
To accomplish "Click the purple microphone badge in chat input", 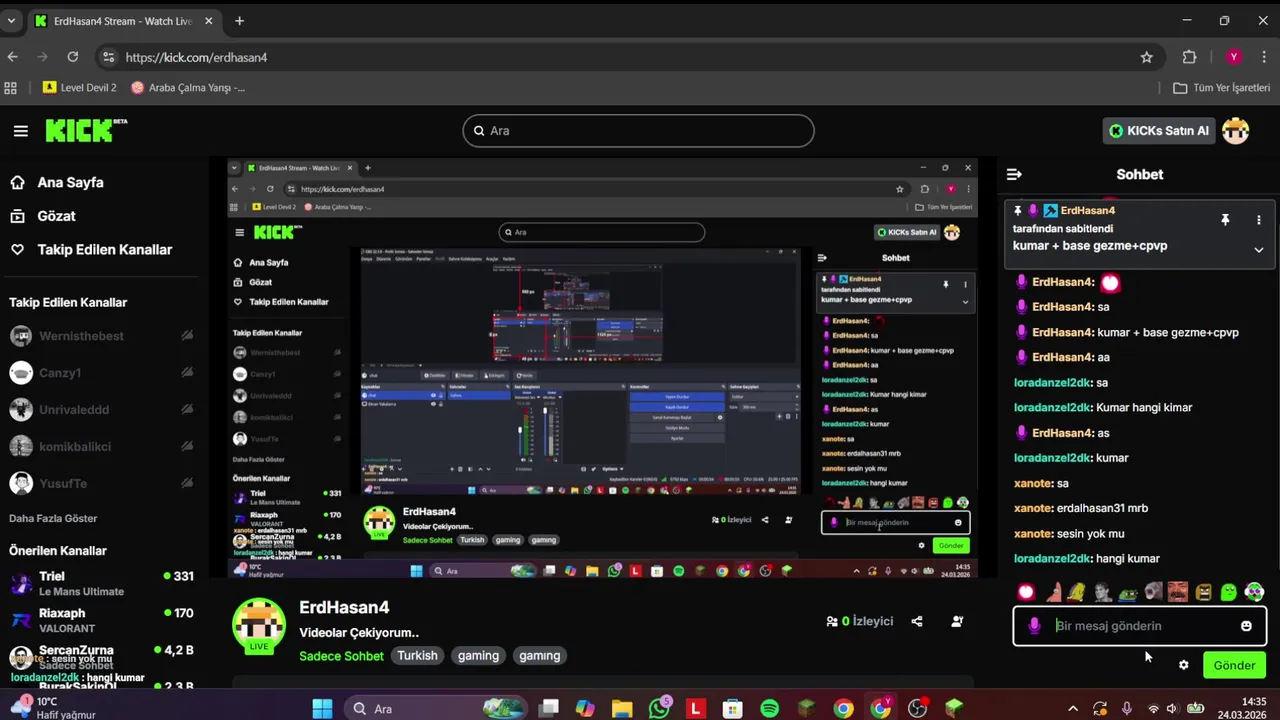I will pyautogui.click(x=1035, y=626).
